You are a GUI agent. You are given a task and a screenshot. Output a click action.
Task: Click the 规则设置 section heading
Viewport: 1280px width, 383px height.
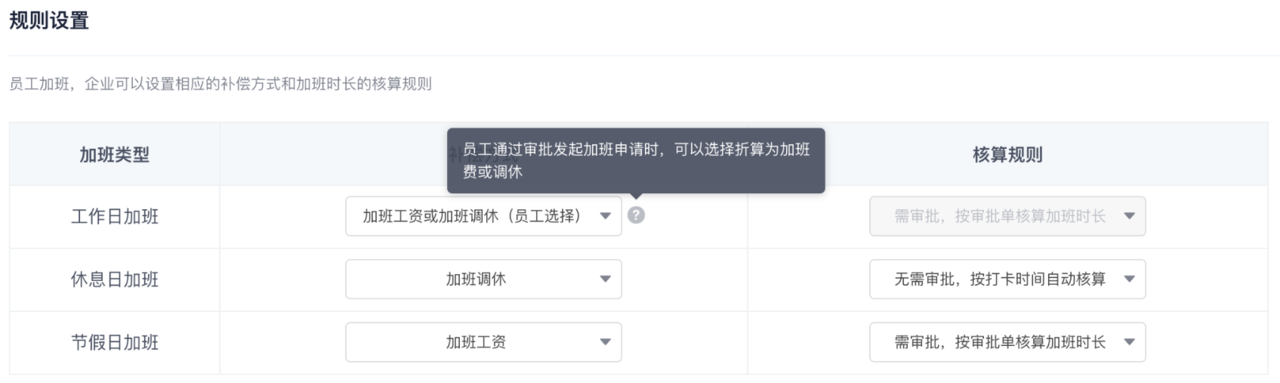click(x=49, y=21)
